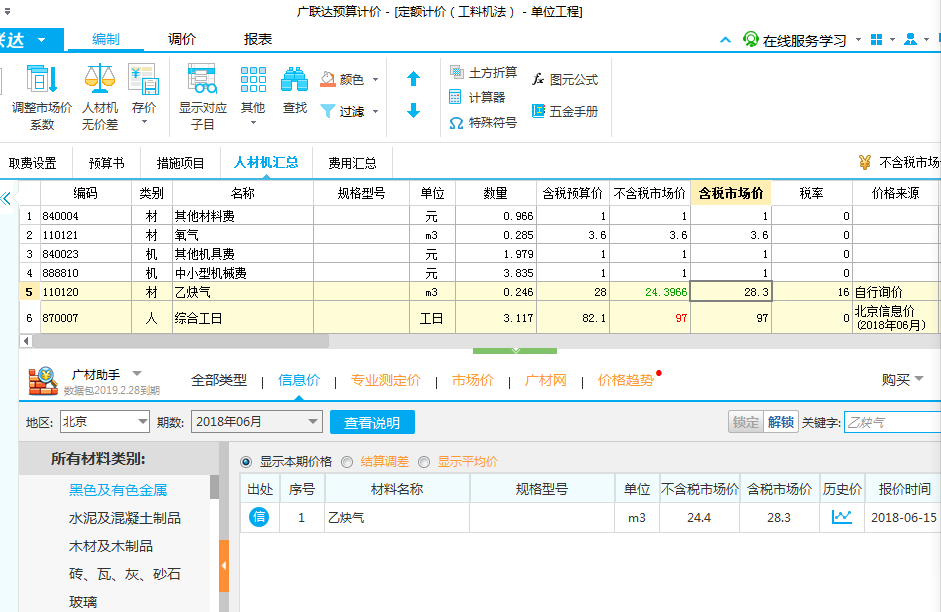The image size is (941, 612).
Task: Open the 费用汇总 tab
Action: (352, 163)
